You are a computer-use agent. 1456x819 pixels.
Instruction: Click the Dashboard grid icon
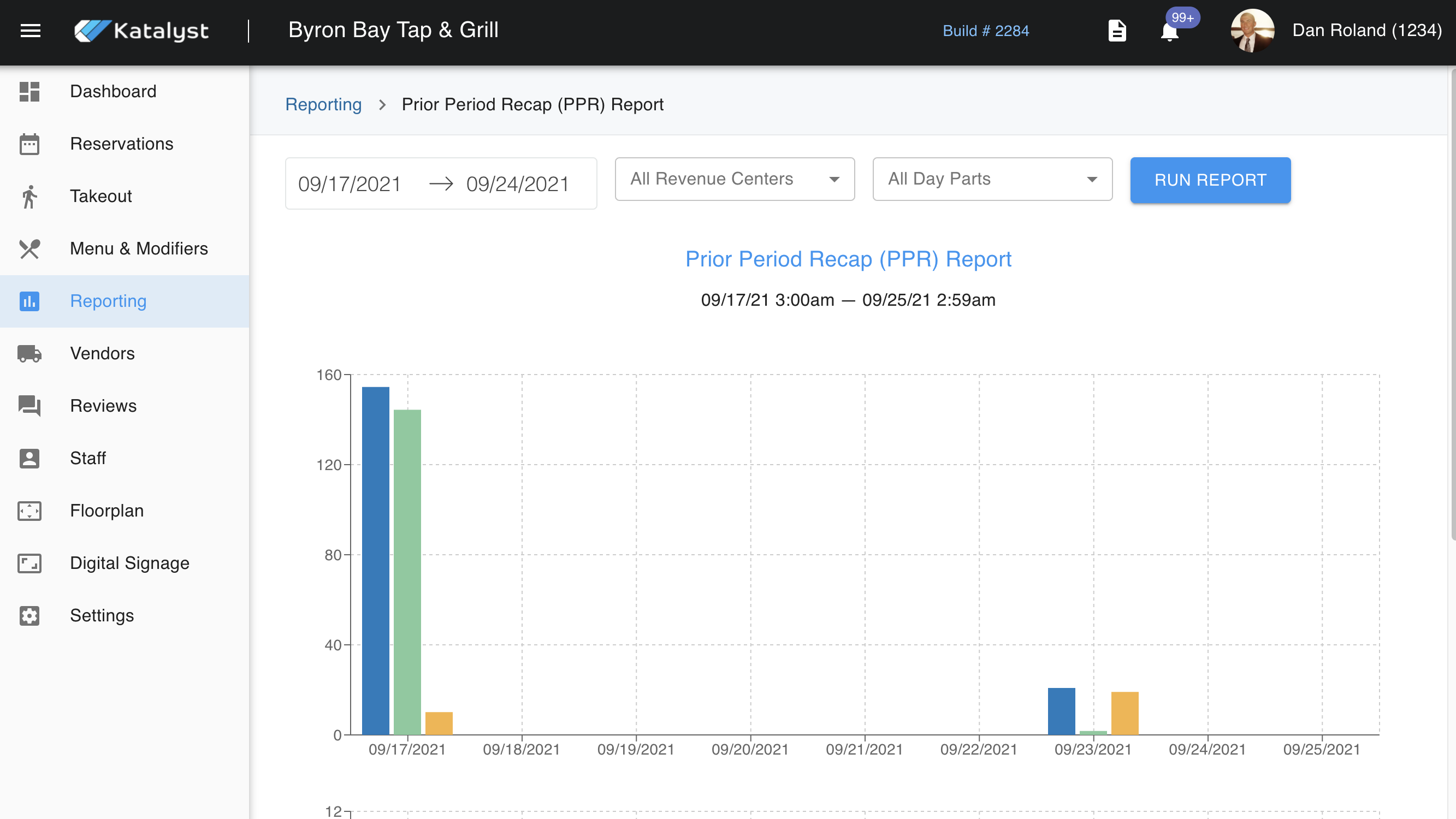29,92
